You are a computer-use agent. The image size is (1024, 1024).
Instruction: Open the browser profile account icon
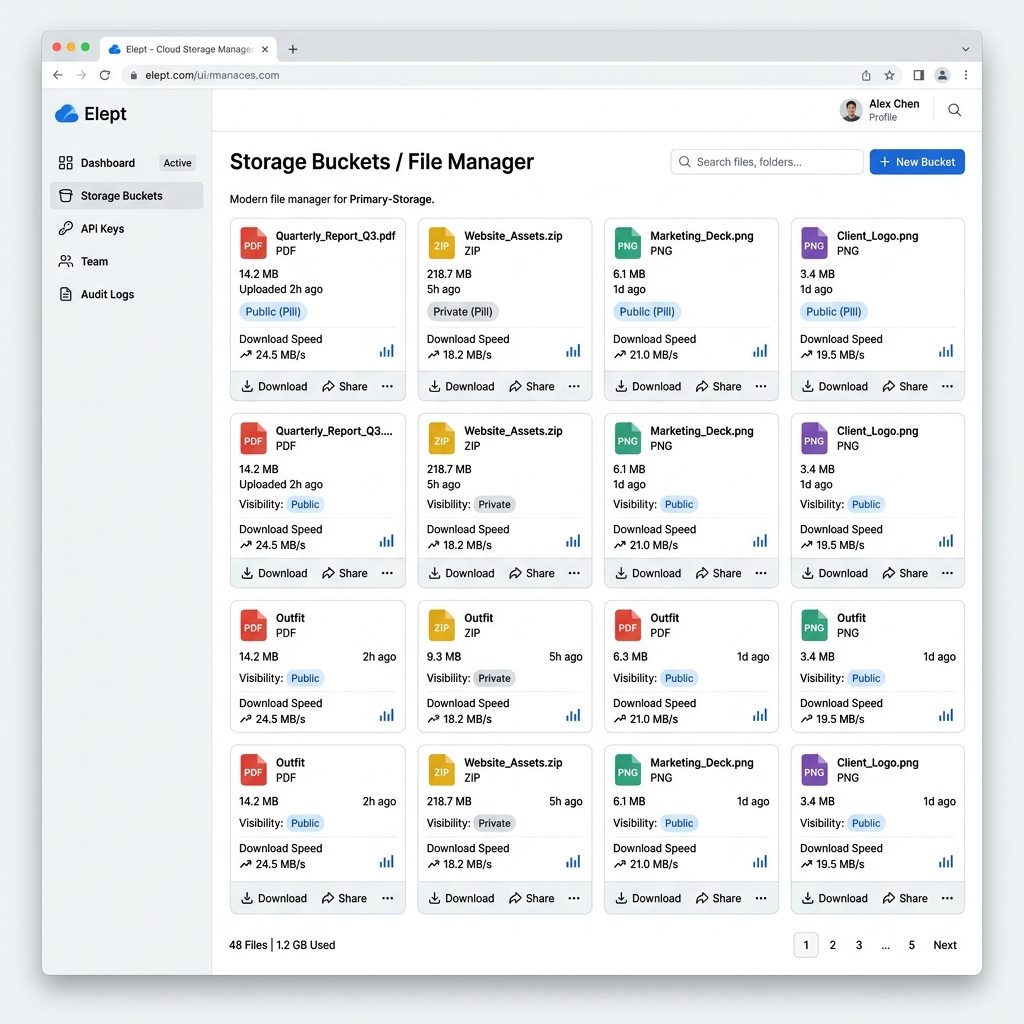tap(942, 75)
